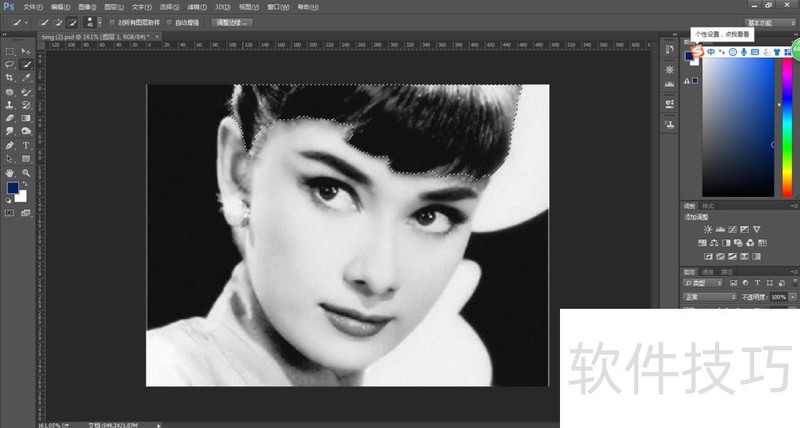
Task: Add a Brightness/Contrast adjustment
Action: click(x=707, y=229)
